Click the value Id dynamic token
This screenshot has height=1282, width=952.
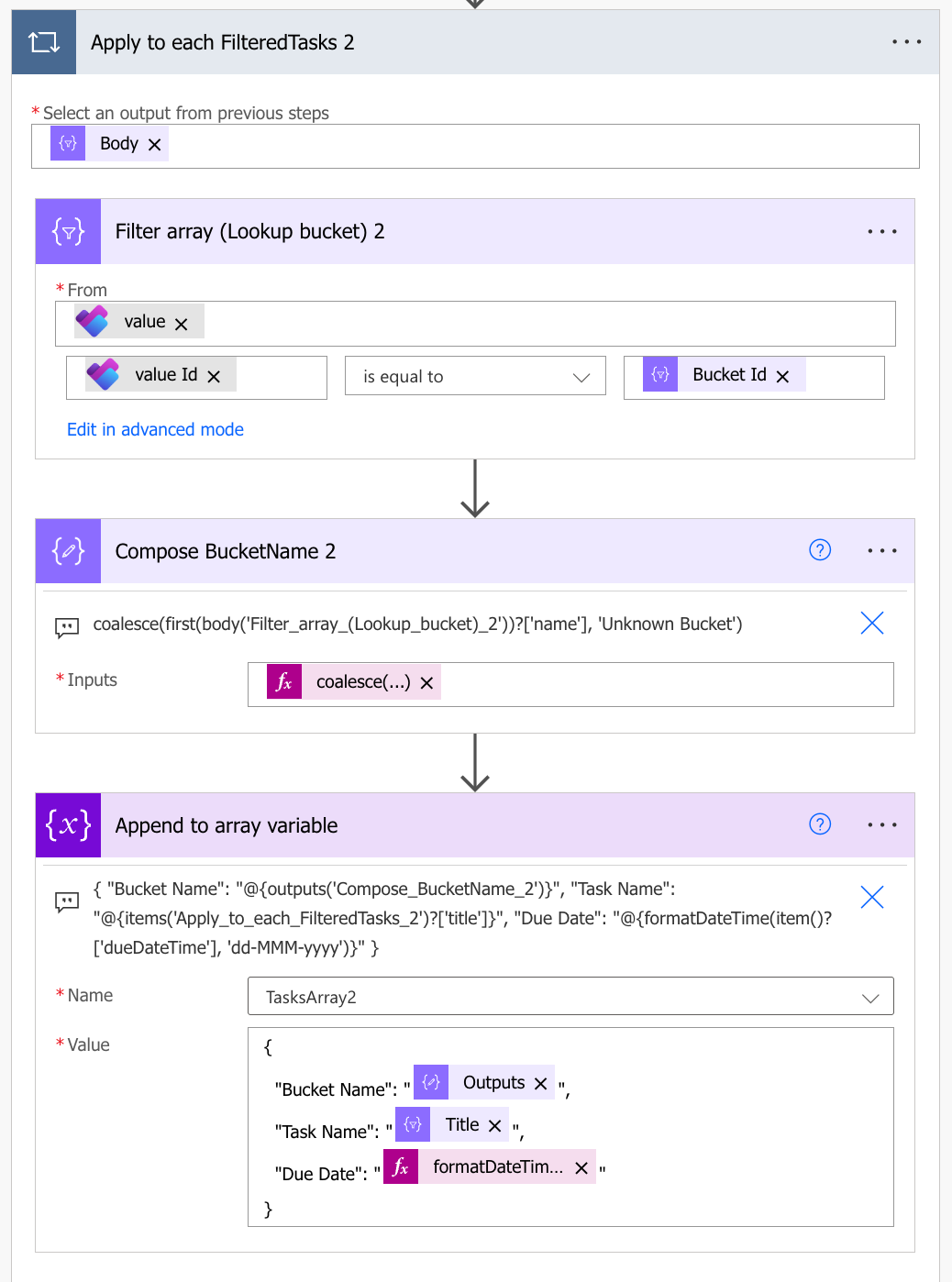point(161,374)
